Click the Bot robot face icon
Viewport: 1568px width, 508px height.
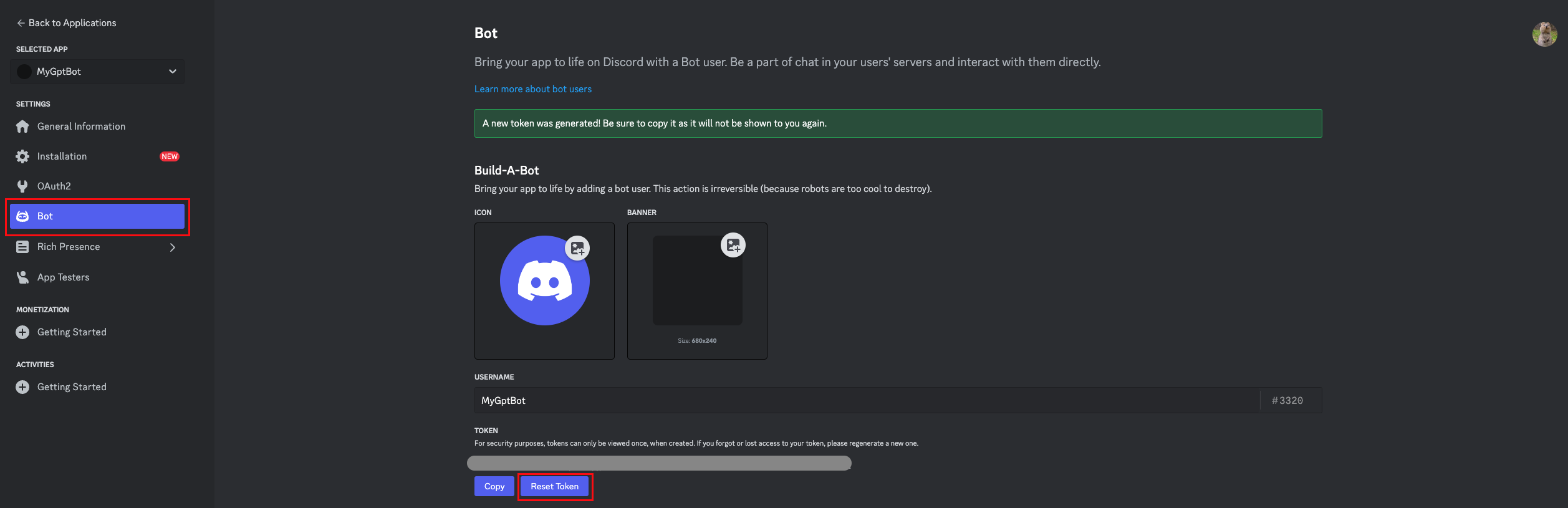pyautogui.click(x=22, y=216)
